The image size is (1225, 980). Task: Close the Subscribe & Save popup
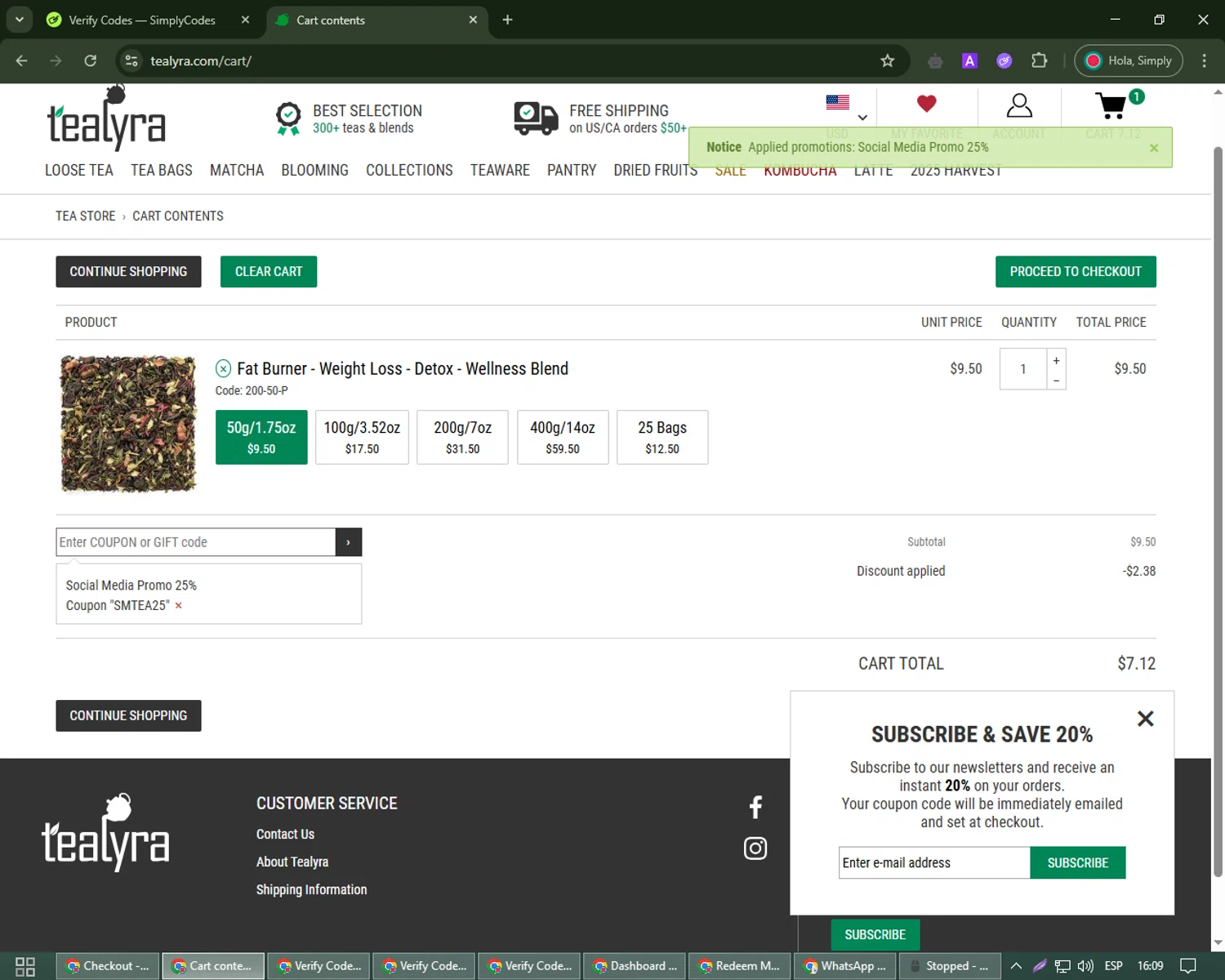pyautogui.click(x=1146, y=719)
